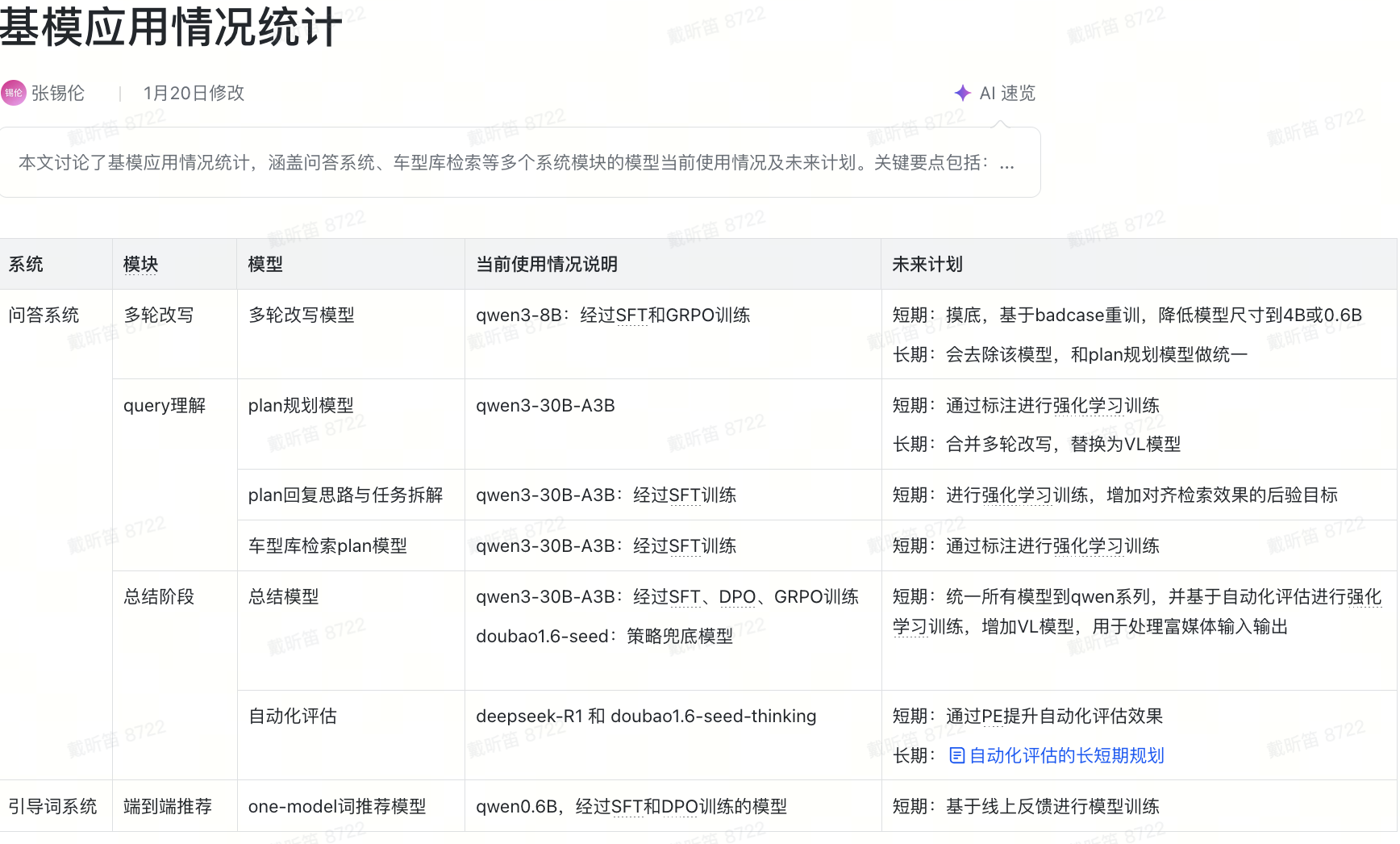Click the sparkle icon beside AI 速览
This screenshot has height=844, width=1400.
coord(962,93)
